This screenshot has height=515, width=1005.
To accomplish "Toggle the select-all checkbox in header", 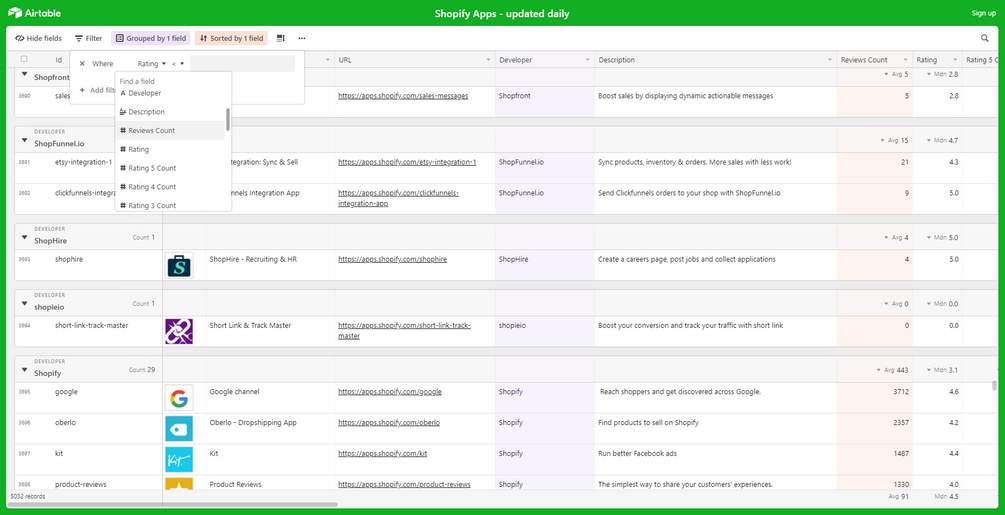I will 24,59.
